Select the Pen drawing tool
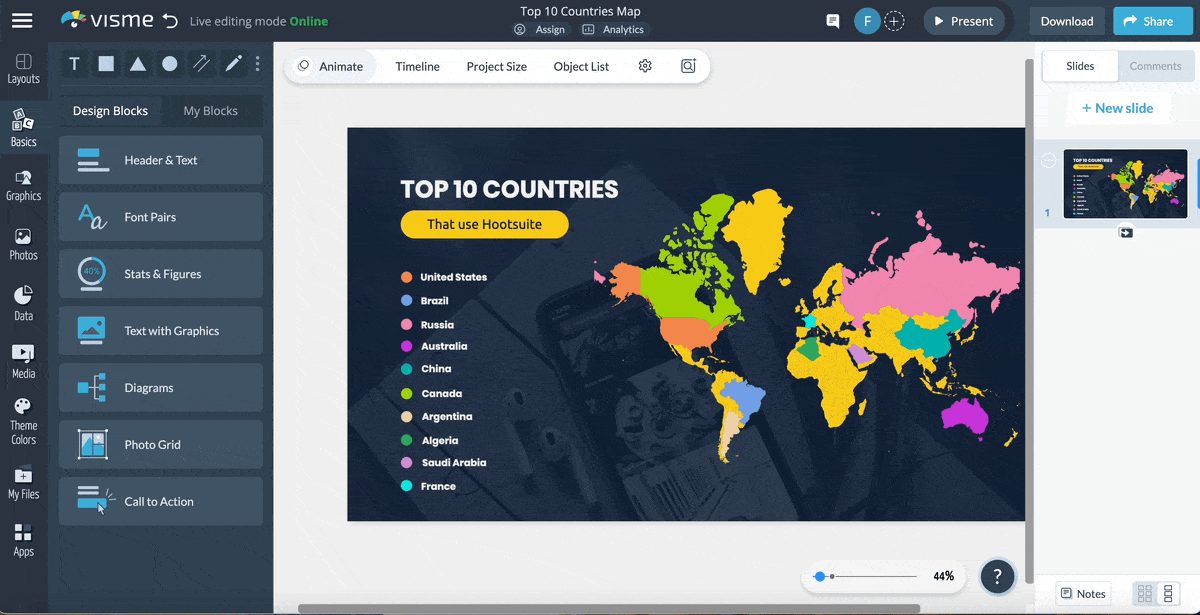 pyautogui.click(x=232, y=63)
